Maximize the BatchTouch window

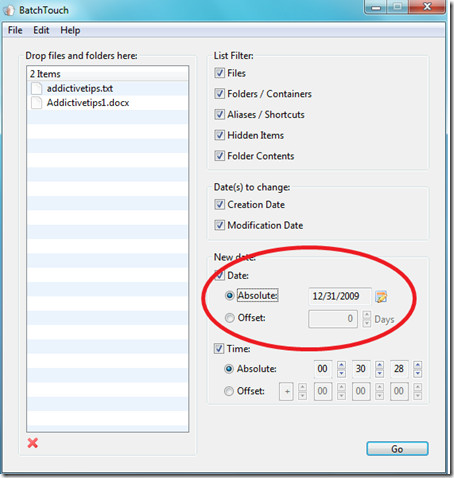[397, 7]
